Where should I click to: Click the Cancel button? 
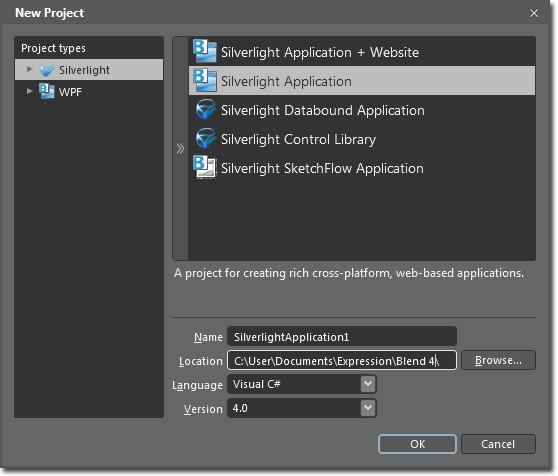[498, 444]
